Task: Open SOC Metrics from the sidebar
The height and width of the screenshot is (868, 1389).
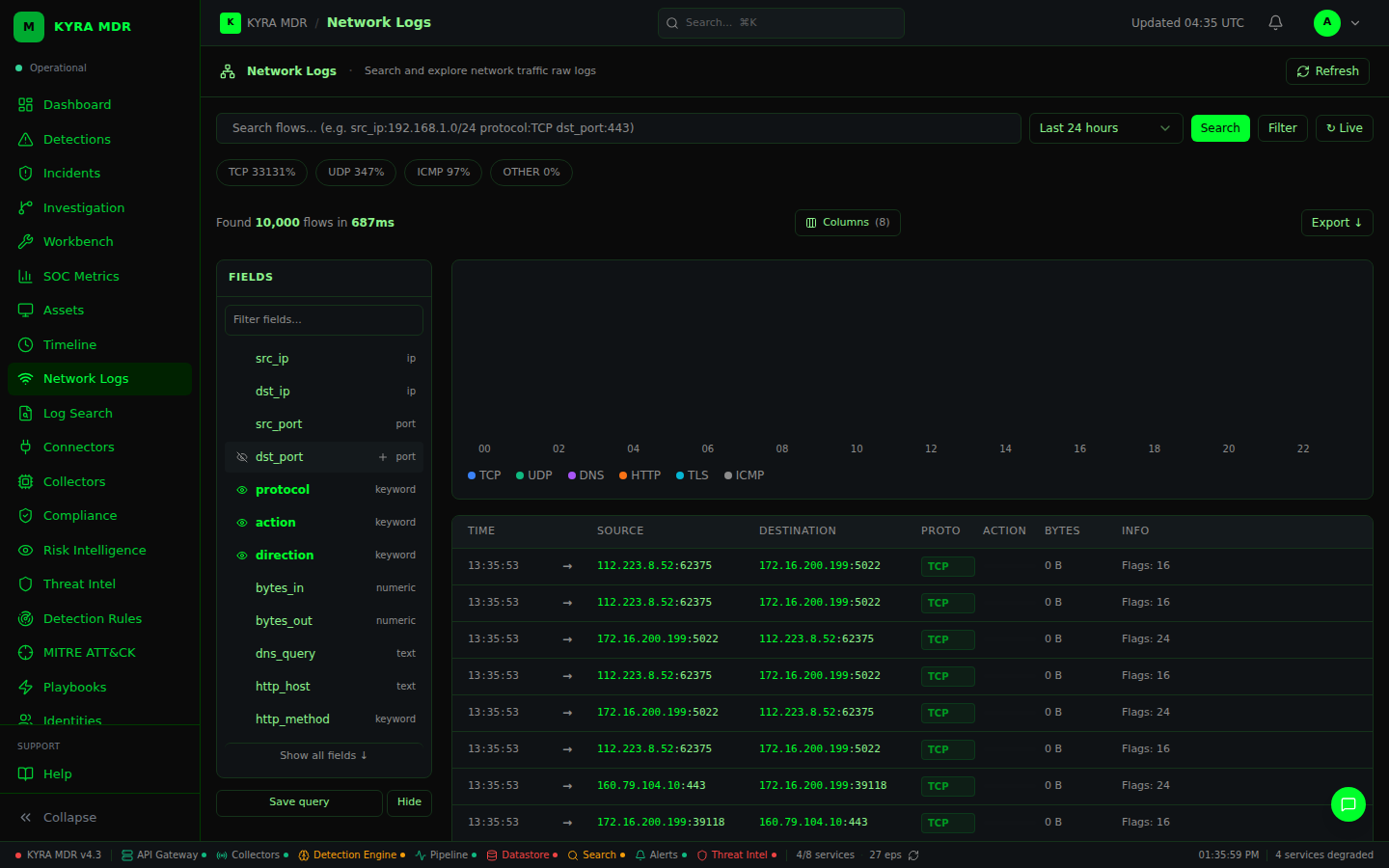Action: [x=83, y=276]
